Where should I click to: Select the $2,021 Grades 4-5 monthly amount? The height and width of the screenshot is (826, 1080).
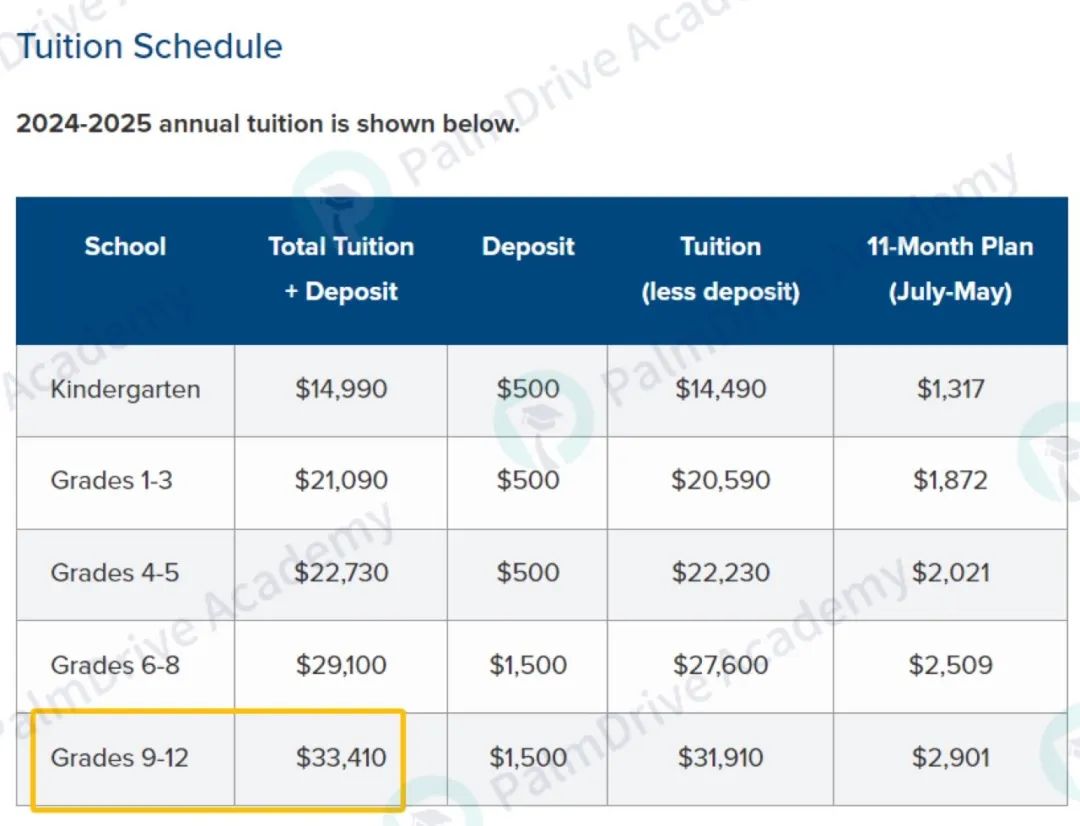click(951, 572)
